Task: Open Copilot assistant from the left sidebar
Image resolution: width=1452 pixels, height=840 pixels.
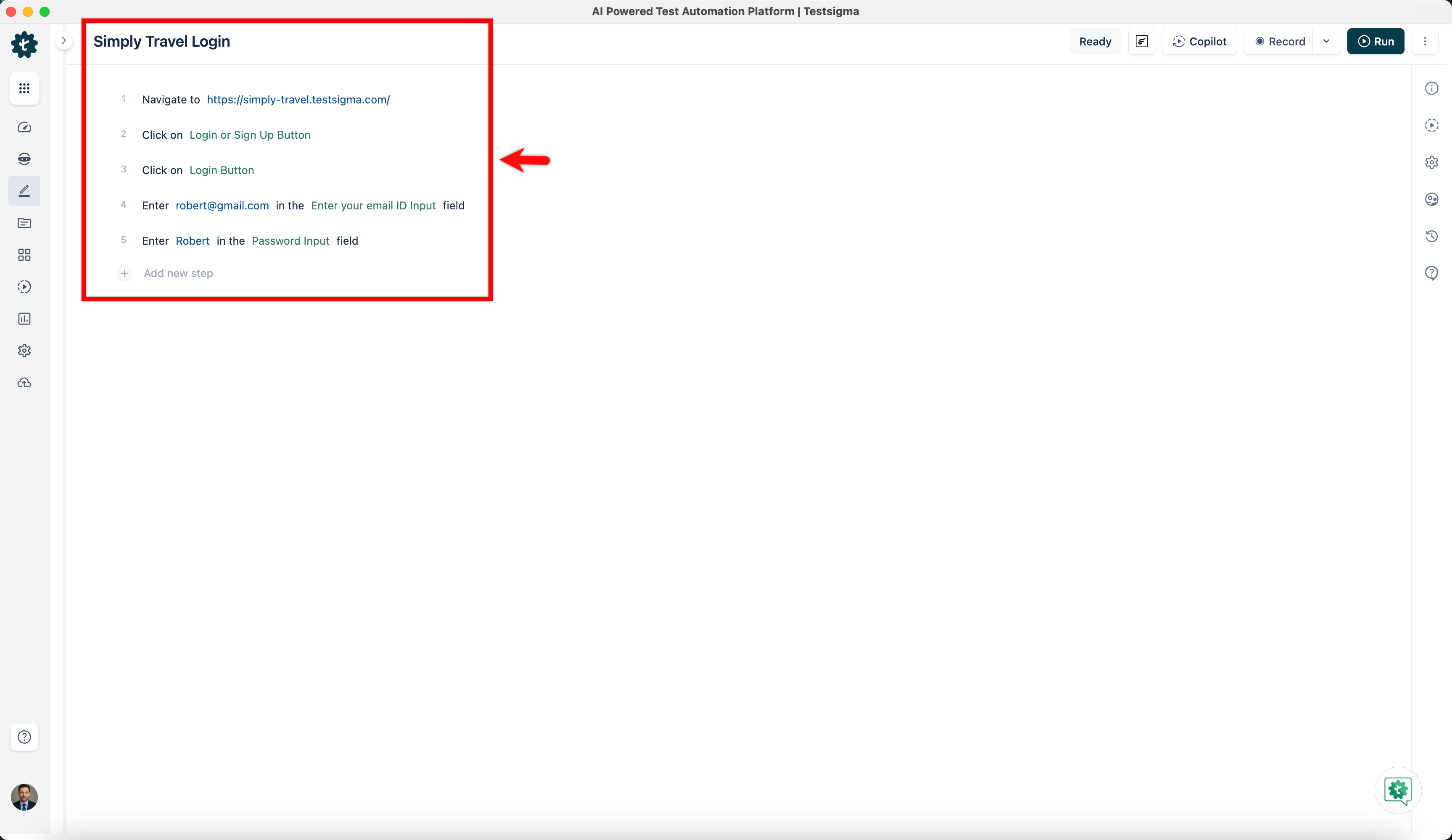Action: 24,159
